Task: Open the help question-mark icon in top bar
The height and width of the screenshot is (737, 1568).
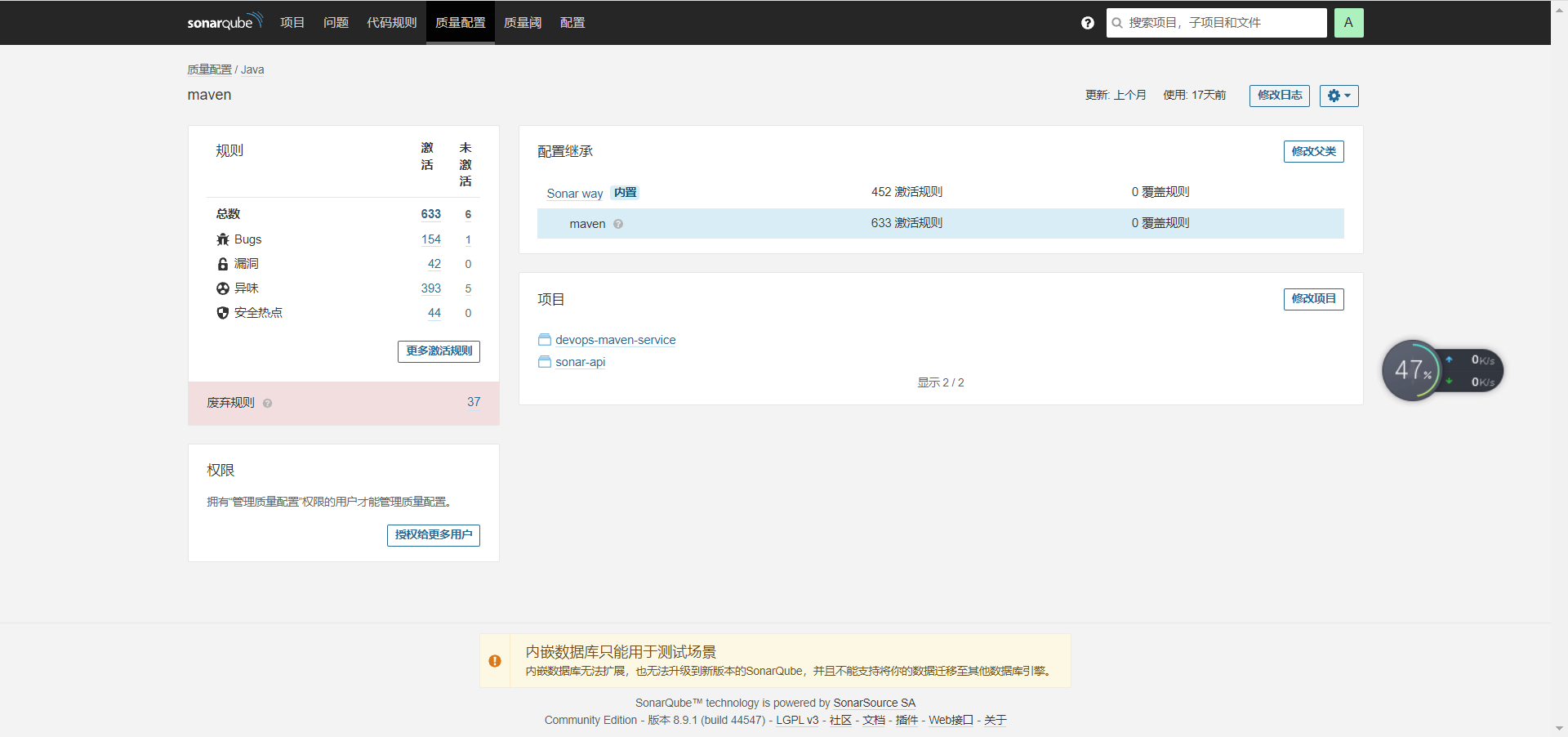Action: pyautogui.click(x=1086, y=23)
